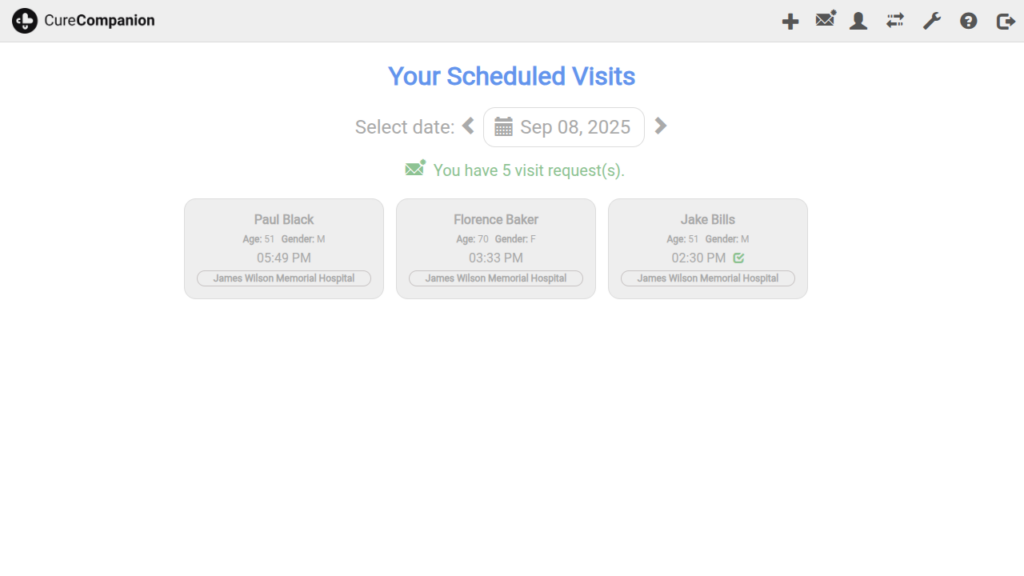The width and height of the screenshot is (1024, 576).
Task: Click hospital tag on Jake Bills' card
Action: (708, 278)
